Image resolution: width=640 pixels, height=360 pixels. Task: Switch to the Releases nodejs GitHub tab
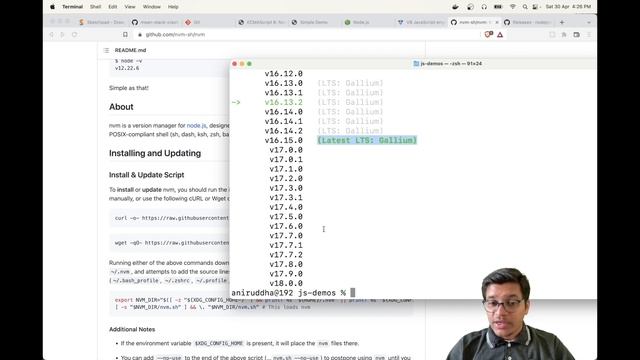[x=527, y=22]
